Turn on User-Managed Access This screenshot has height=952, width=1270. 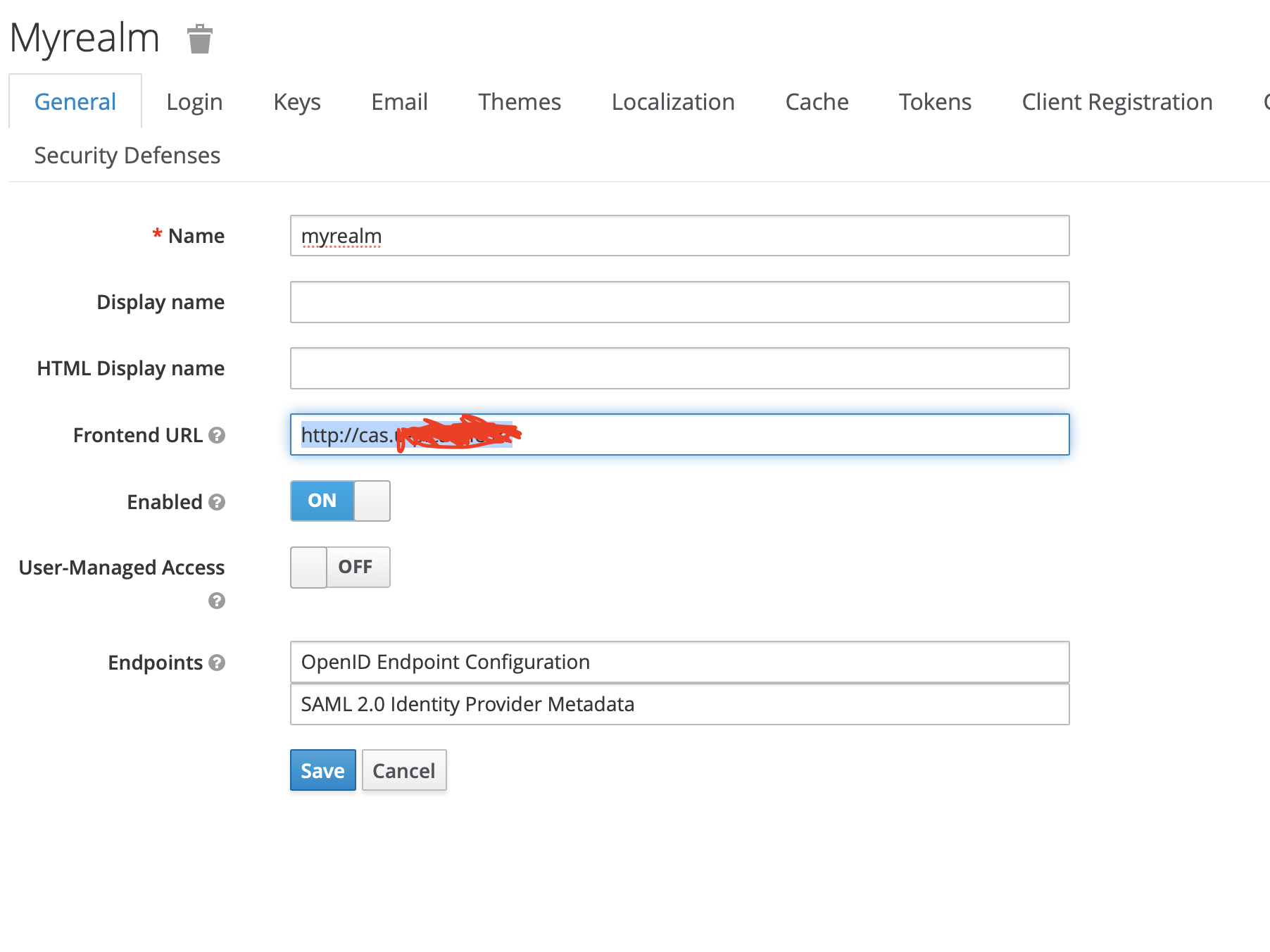click(340, 567)
